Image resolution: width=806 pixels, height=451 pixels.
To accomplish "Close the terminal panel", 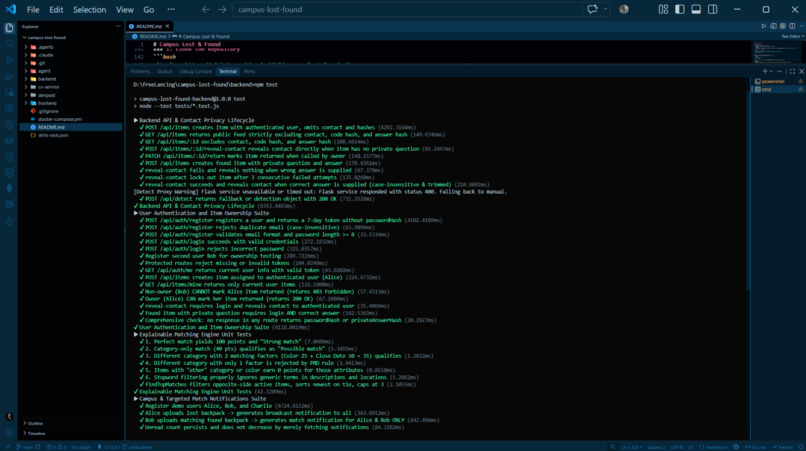I will click(x=801, y=71).
